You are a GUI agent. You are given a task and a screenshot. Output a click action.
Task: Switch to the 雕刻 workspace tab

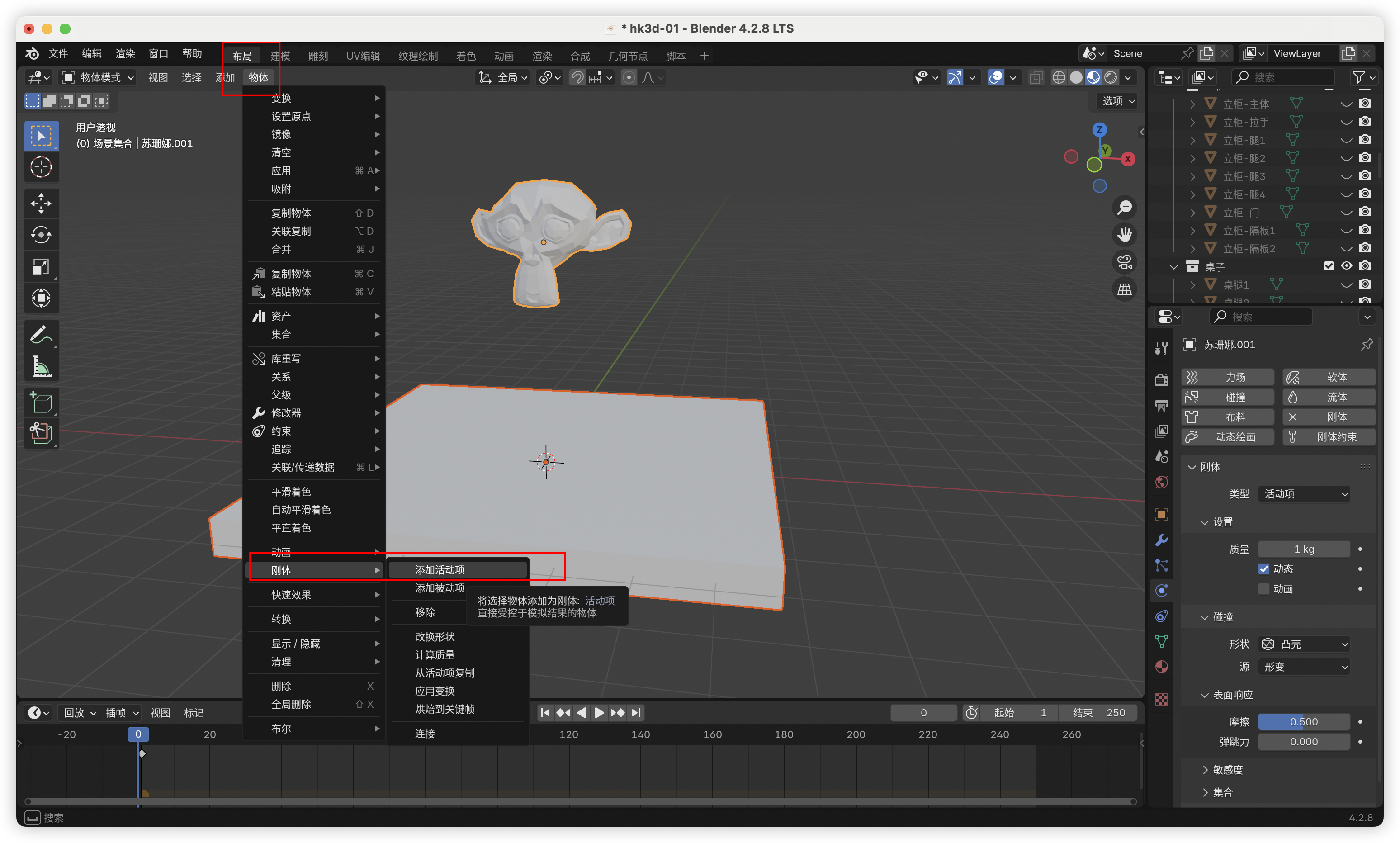click(318, 56)
